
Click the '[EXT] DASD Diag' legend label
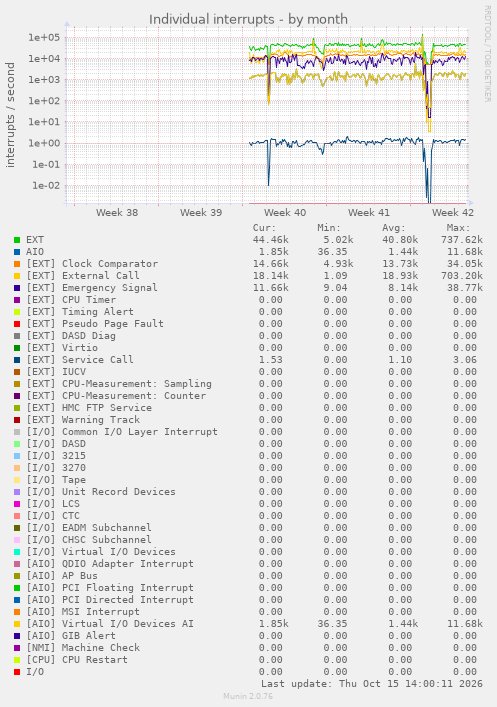71,336
